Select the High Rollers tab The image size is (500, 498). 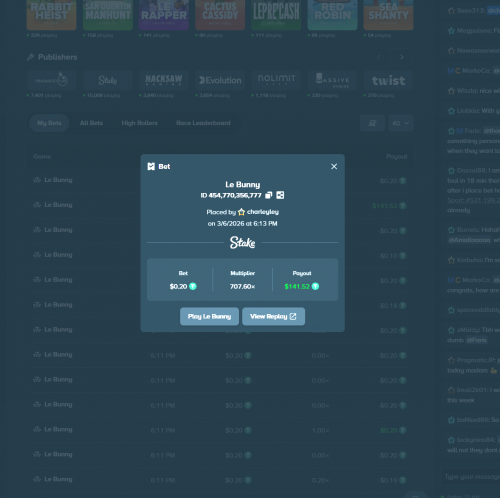pyautogui.click(x=139, y=123)
